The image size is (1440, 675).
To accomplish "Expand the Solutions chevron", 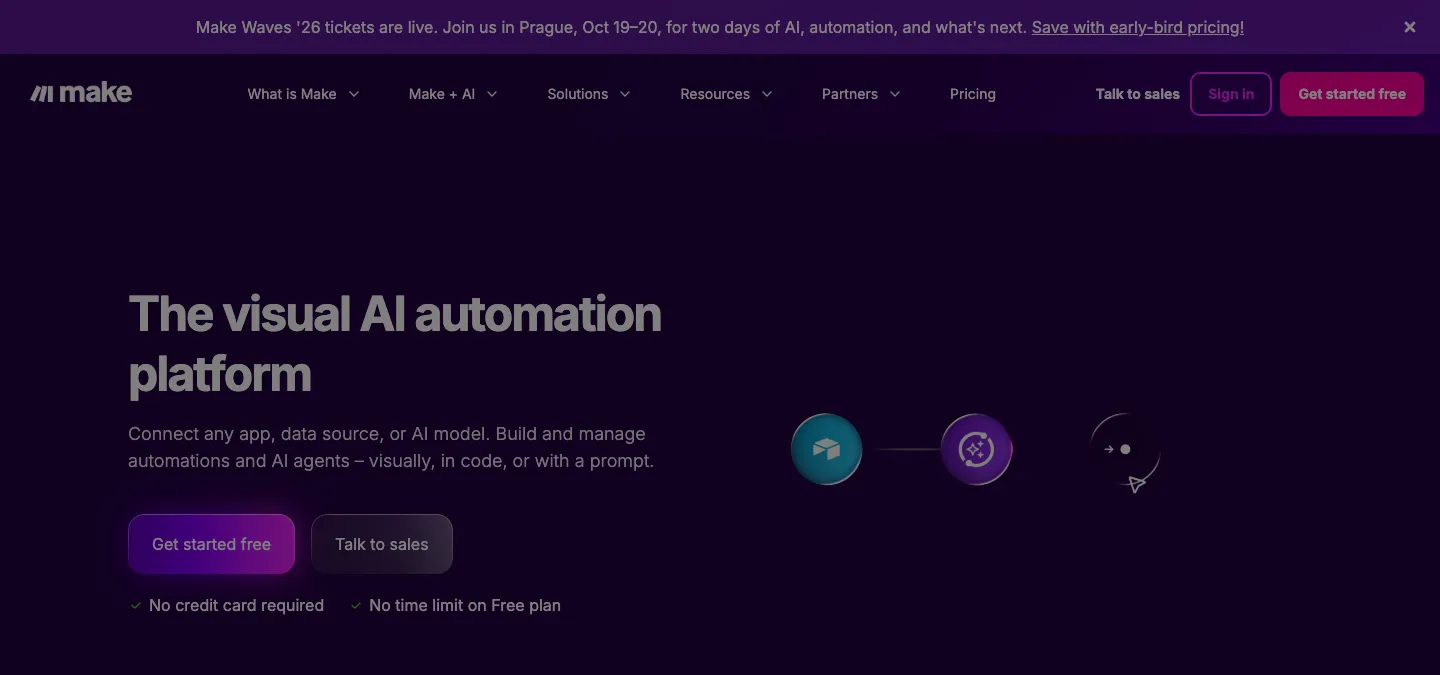I will 625,94.
